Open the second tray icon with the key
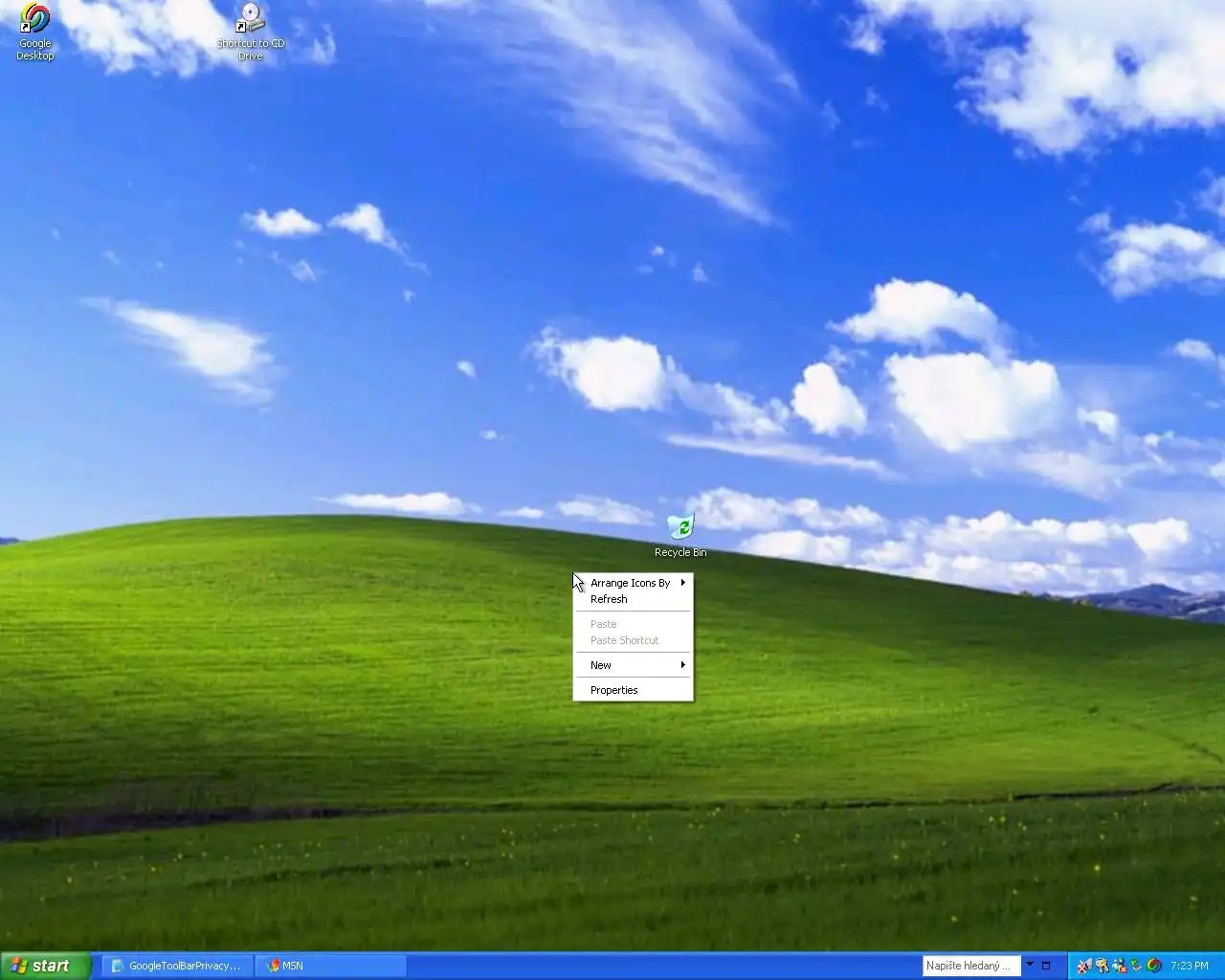 pyautogui.click(x=1102, y=966)
